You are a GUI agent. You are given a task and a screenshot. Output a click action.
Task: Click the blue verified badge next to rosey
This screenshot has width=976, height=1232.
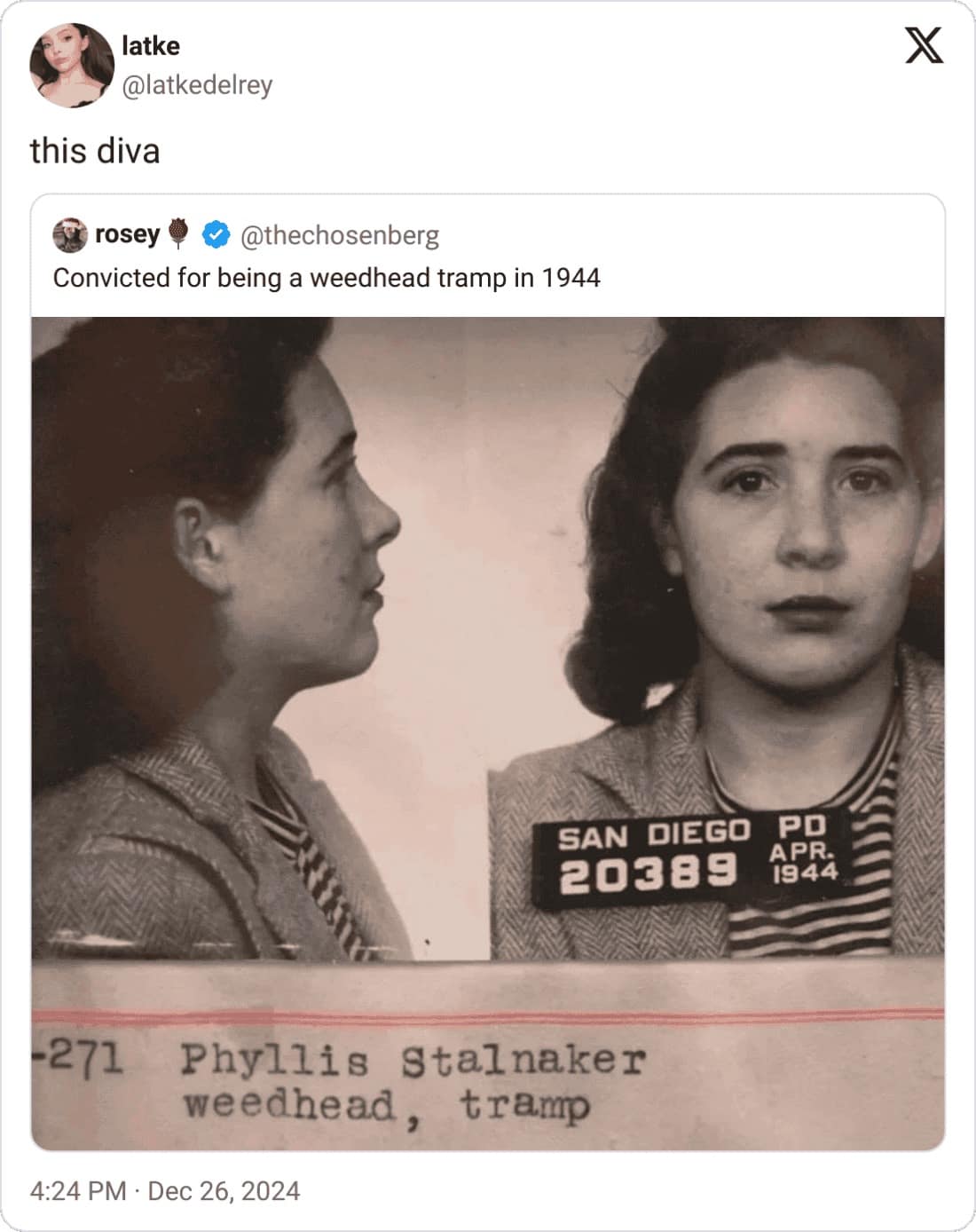coord(216,234)
